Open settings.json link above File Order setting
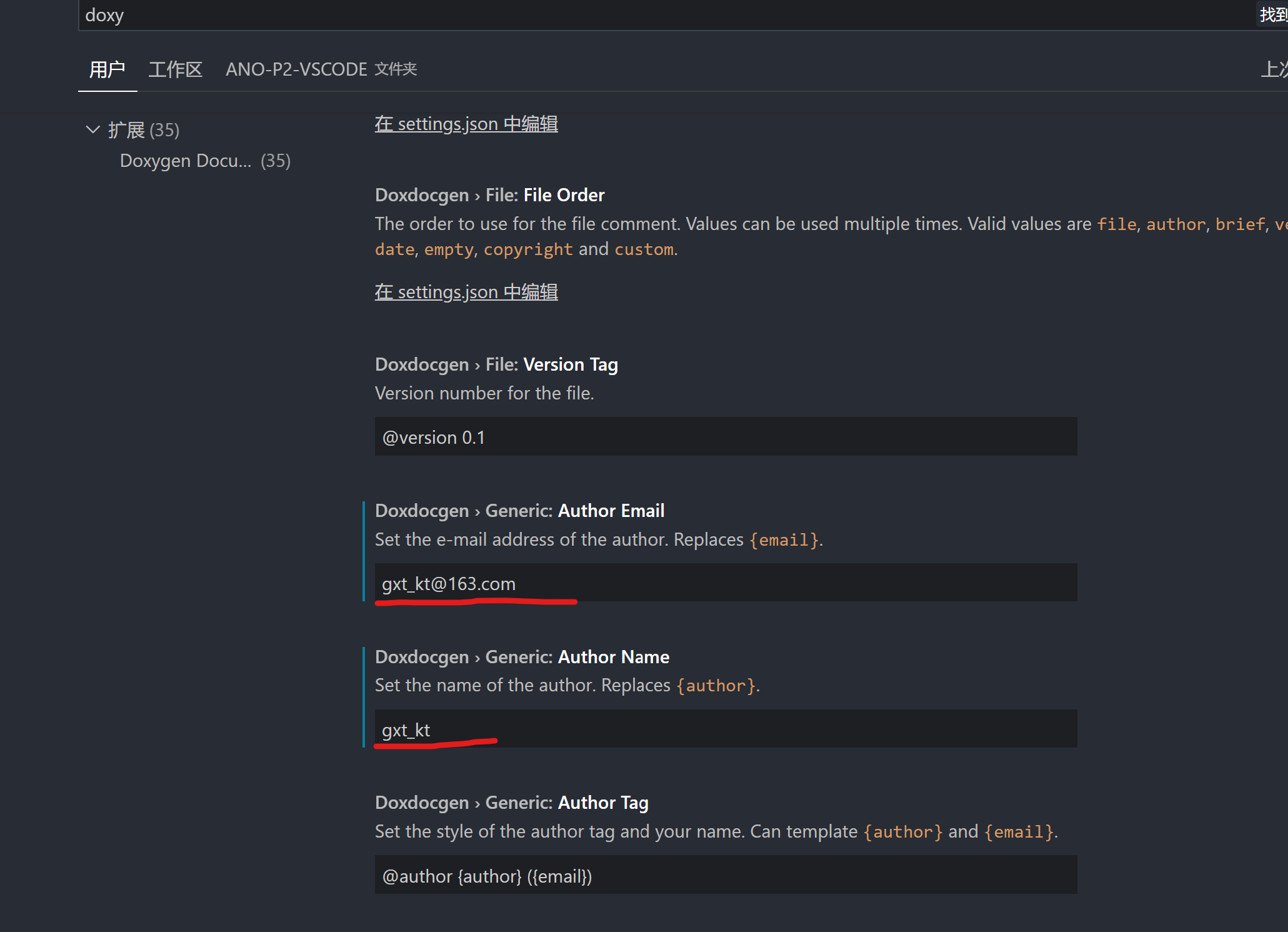 click(x=466, y=124)
